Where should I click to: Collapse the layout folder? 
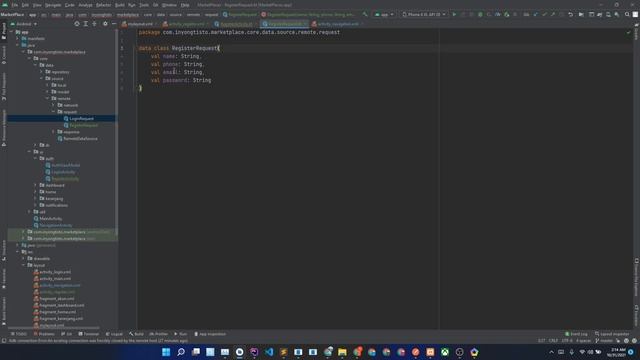[24, 265]
